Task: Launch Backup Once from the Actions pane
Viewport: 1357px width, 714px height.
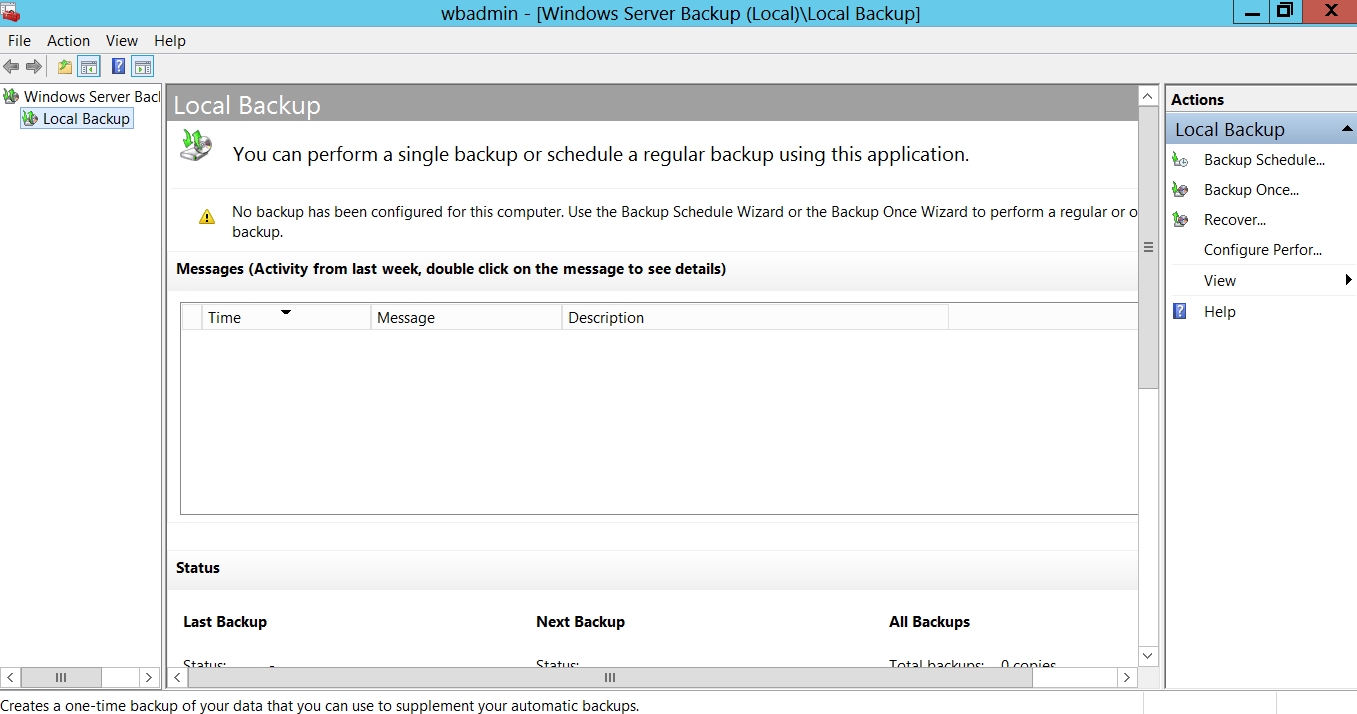Action: pos(1251,190)
